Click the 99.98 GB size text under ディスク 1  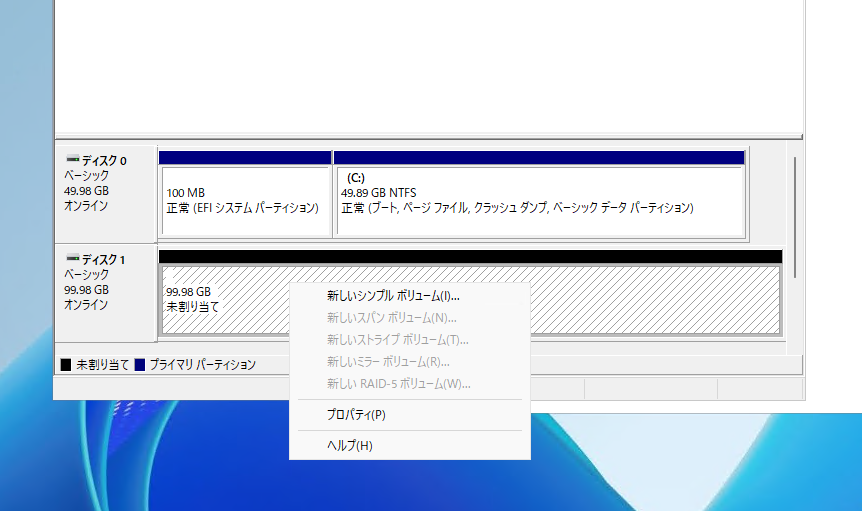86,289
